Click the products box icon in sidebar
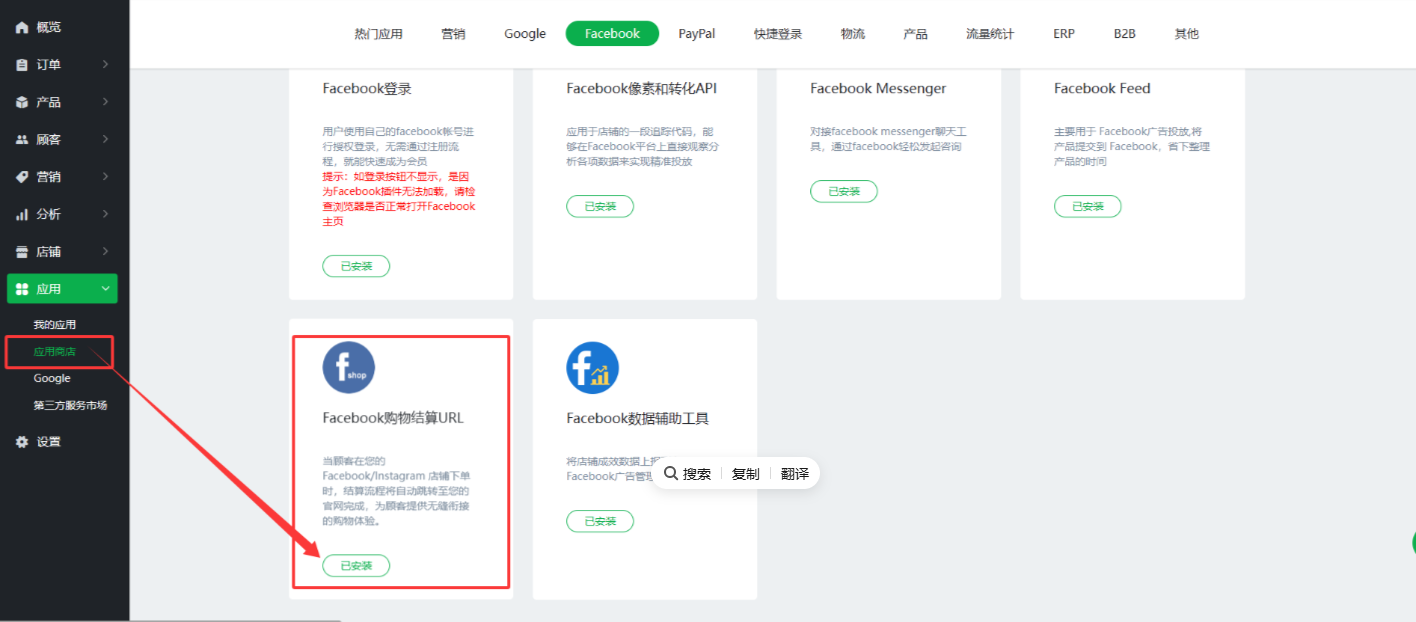 [22, 102]
